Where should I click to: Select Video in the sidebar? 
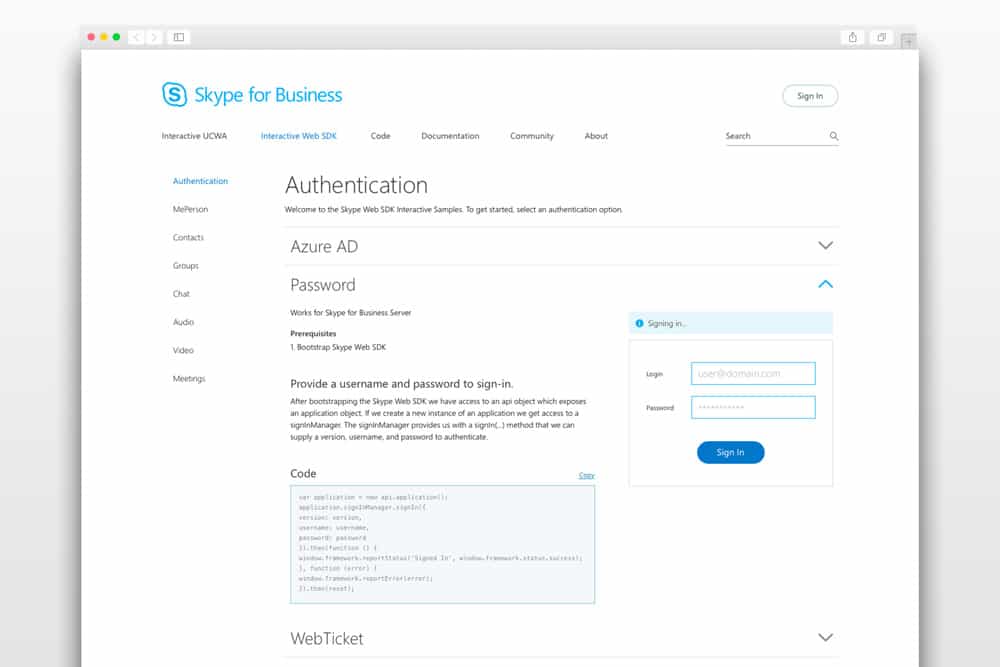tap(183, 350)
